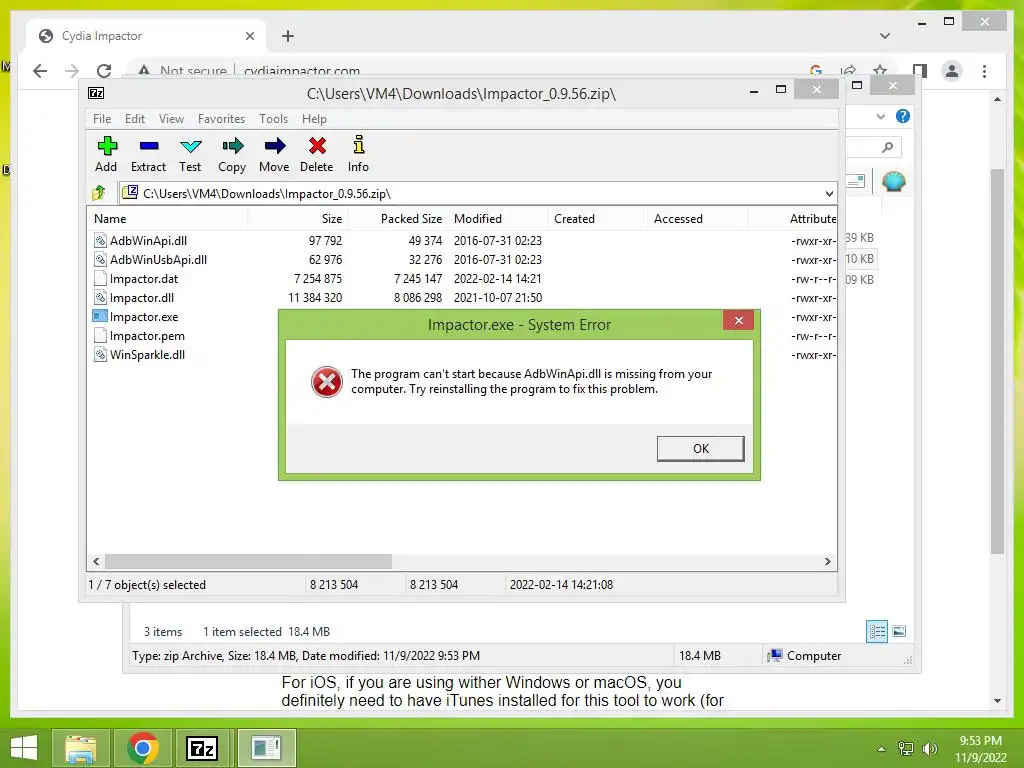Click the Computer entry in Explorer's status bar
The image size is (1024, 768).
click(x=806, y=656)
